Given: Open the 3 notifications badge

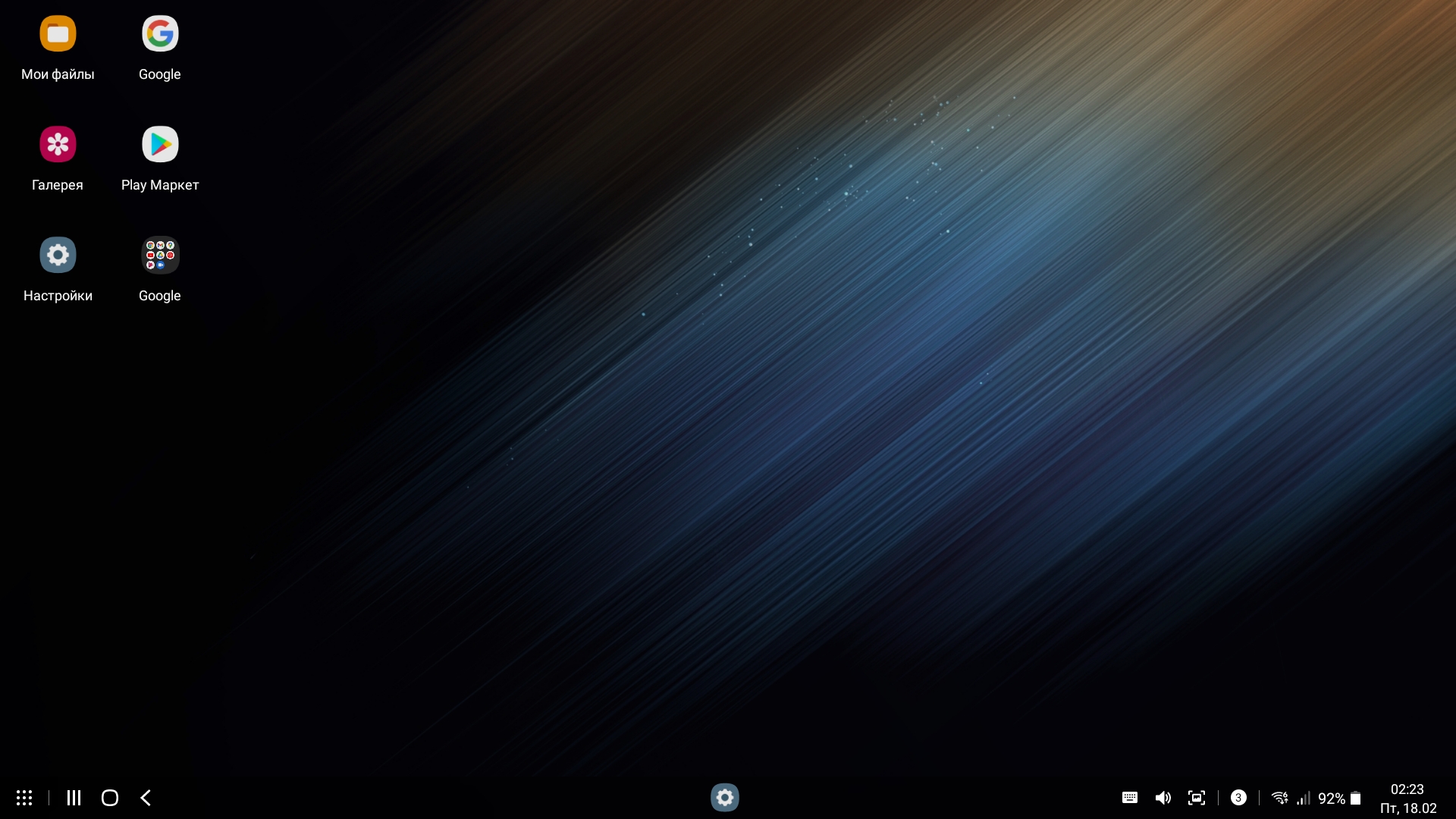Looking at the screenshot, I should [1238, 798].
